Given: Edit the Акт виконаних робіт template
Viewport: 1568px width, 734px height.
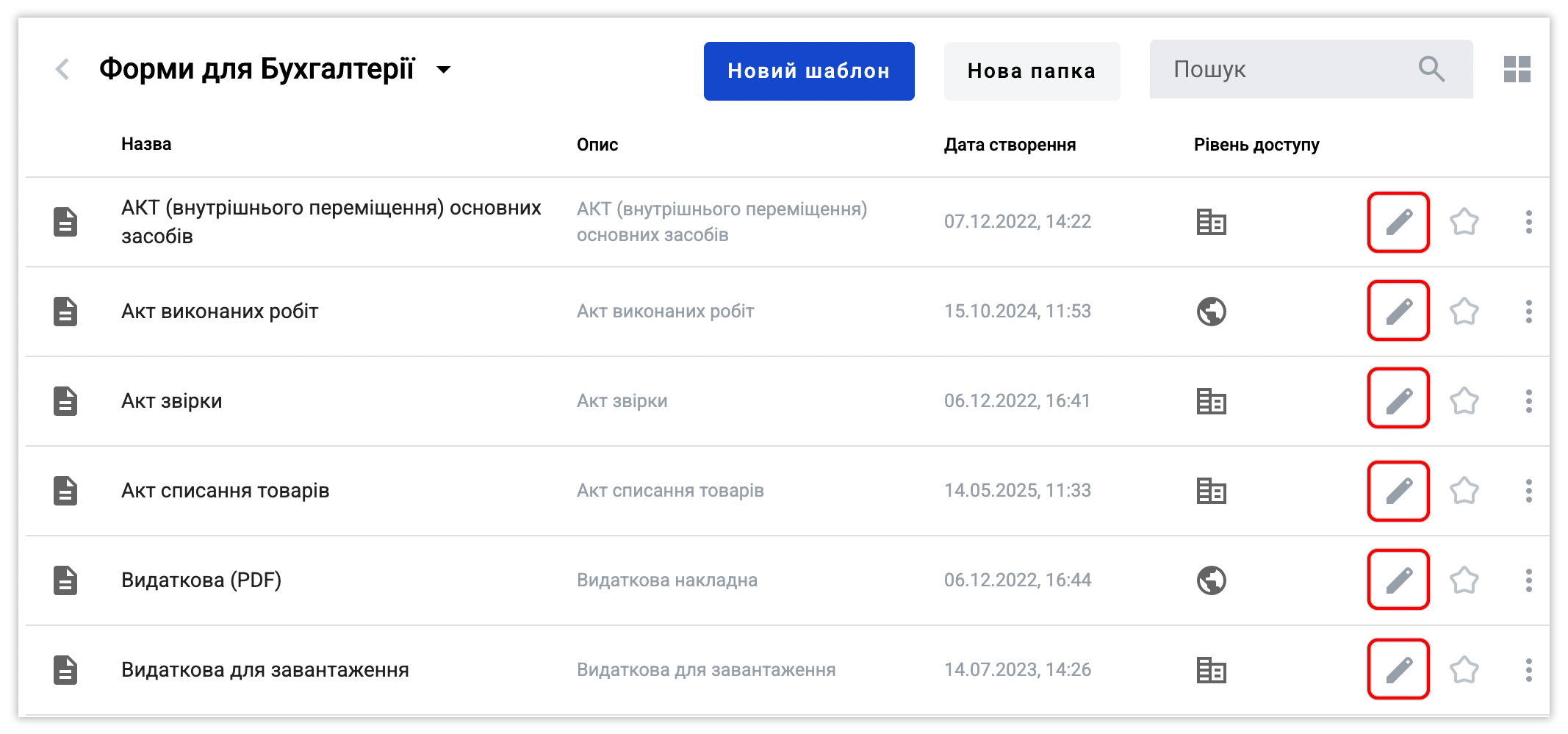Looking at the screenshot, I should click(1398, 311).
